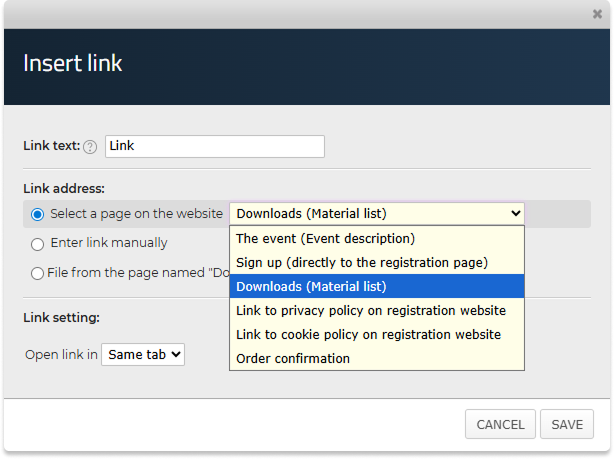
Task: Pick 'Link to privacy policy' option
Action: click(370, 311)
